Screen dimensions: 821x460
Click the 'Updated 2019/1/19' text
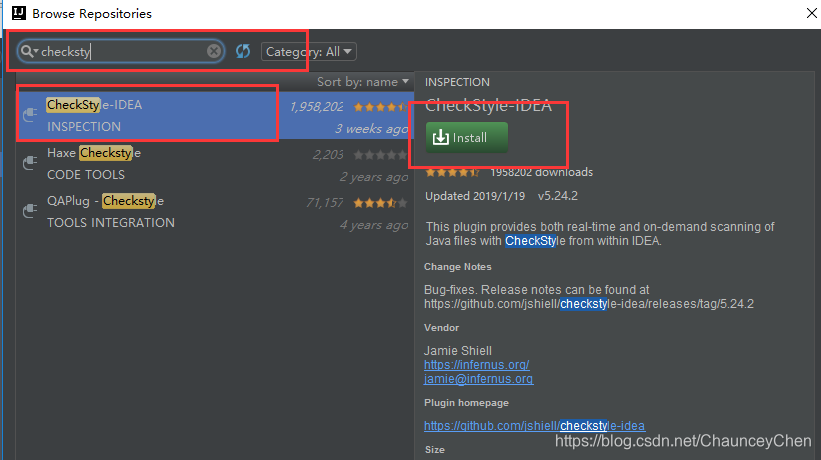475,196
